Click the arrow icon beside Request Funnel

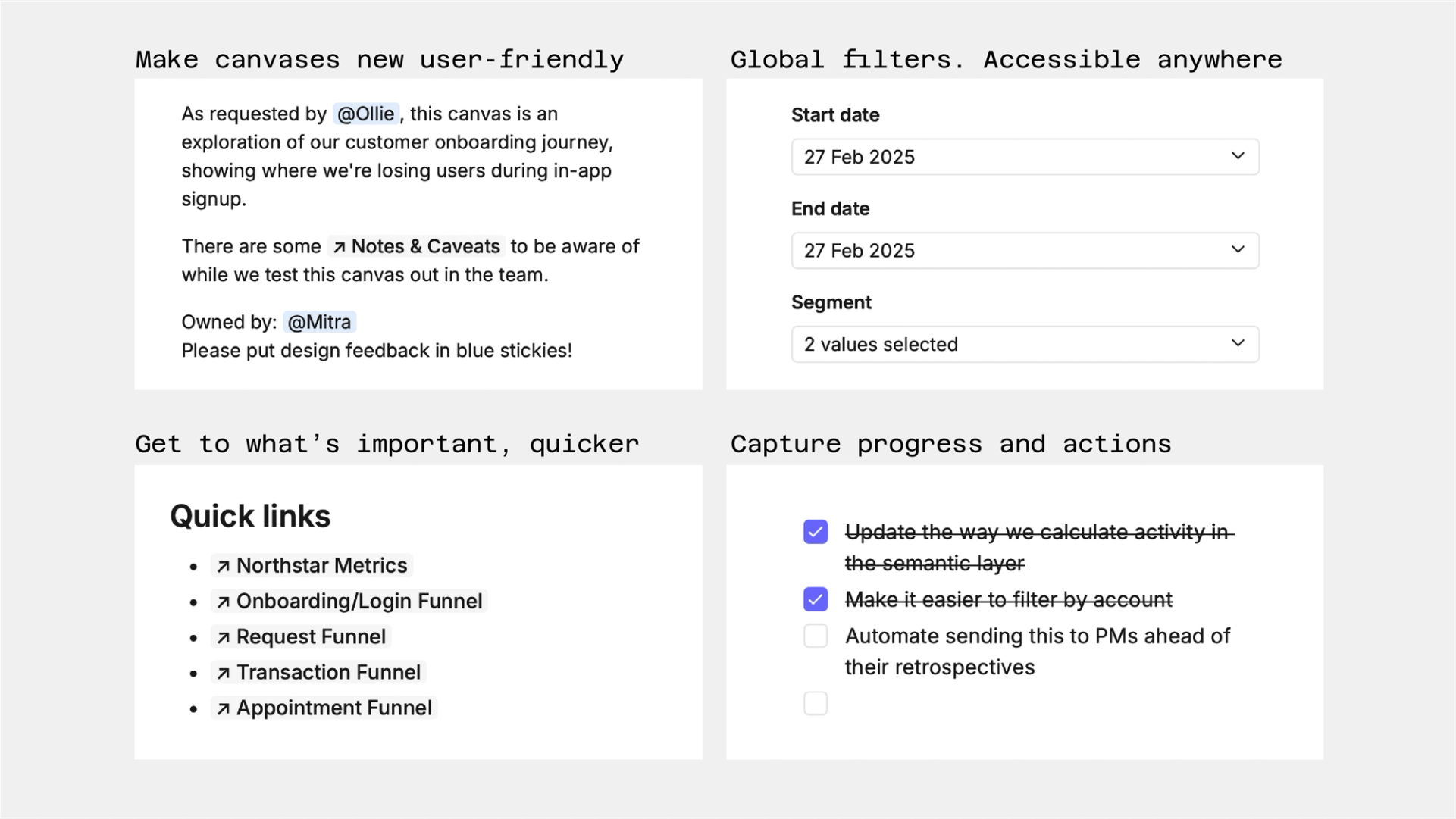coord(223,638)
